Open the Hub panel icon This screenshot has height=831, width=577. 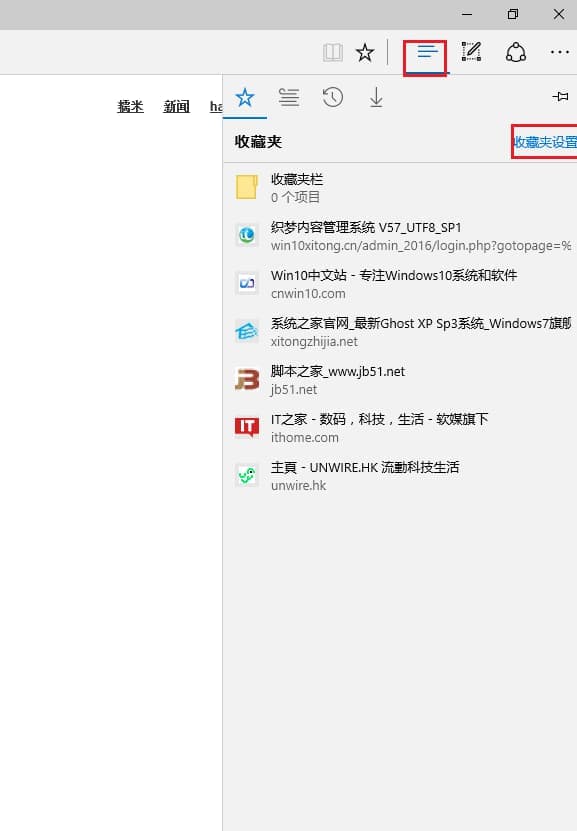(x=427, y=52)
